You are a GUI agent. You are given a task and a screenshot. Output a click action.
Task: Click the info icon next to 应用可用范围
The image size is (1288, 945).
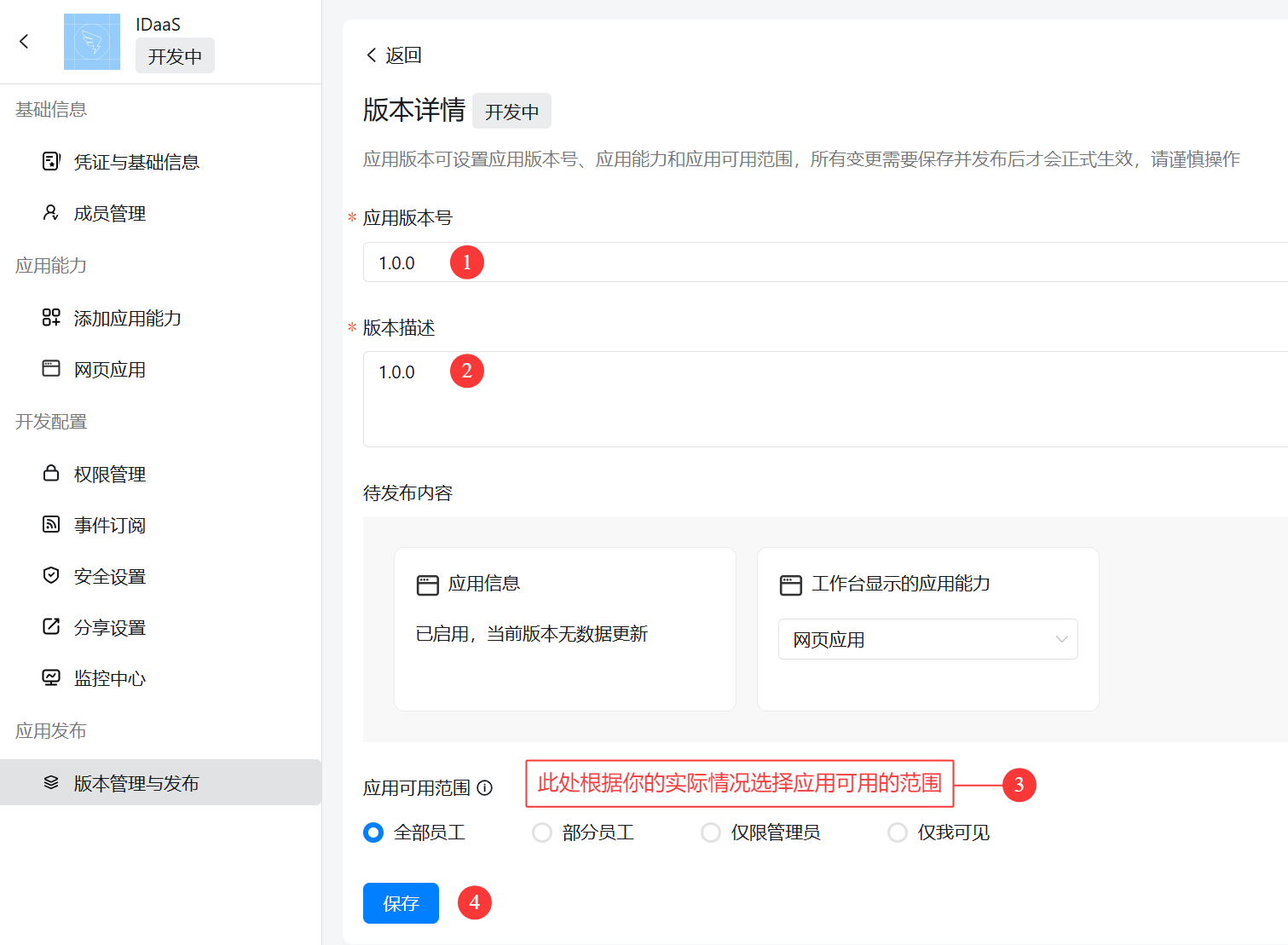pos(485,788)
